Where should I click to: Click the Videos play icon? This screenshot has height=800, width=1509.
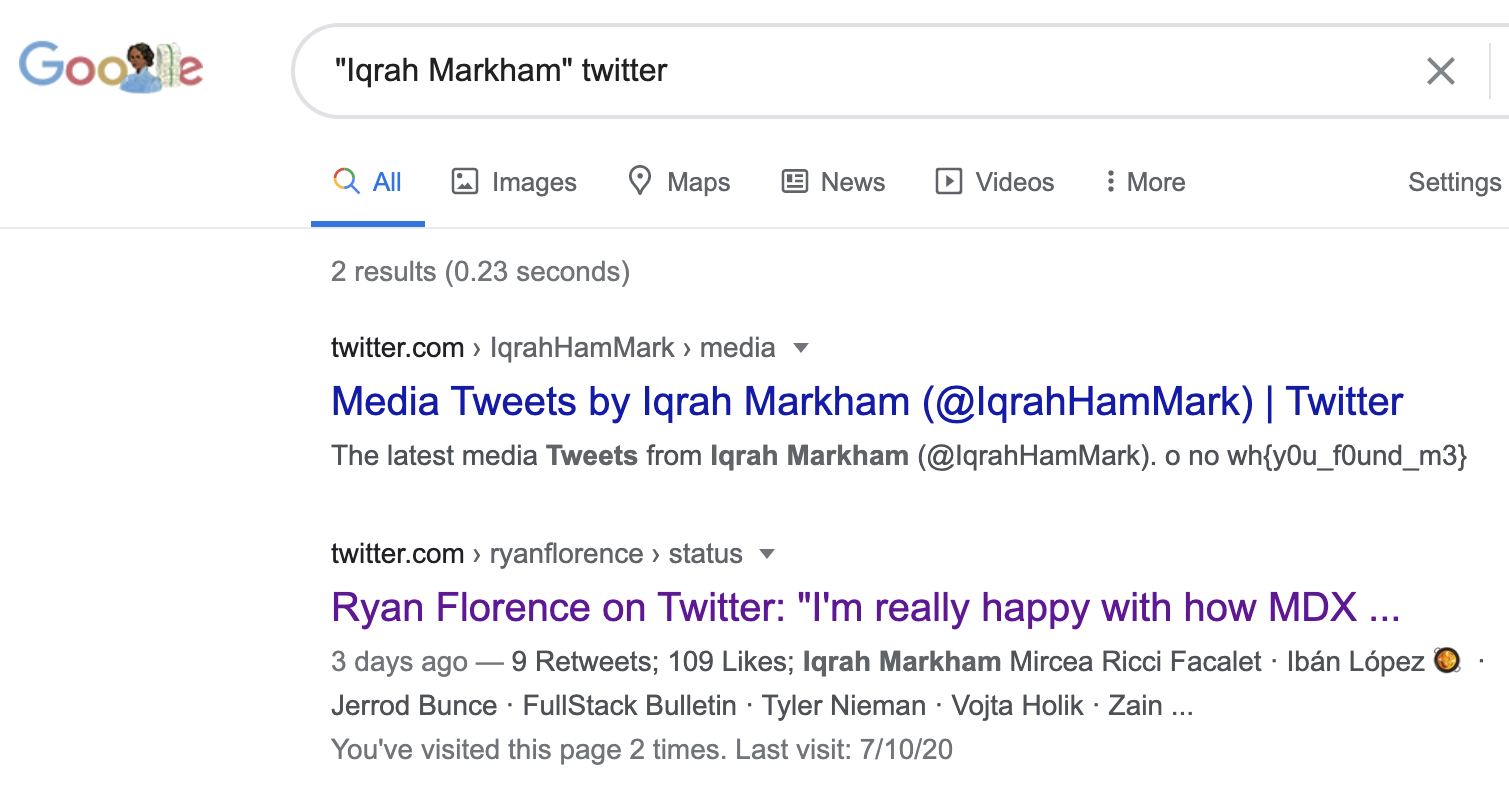coord(948,181)
